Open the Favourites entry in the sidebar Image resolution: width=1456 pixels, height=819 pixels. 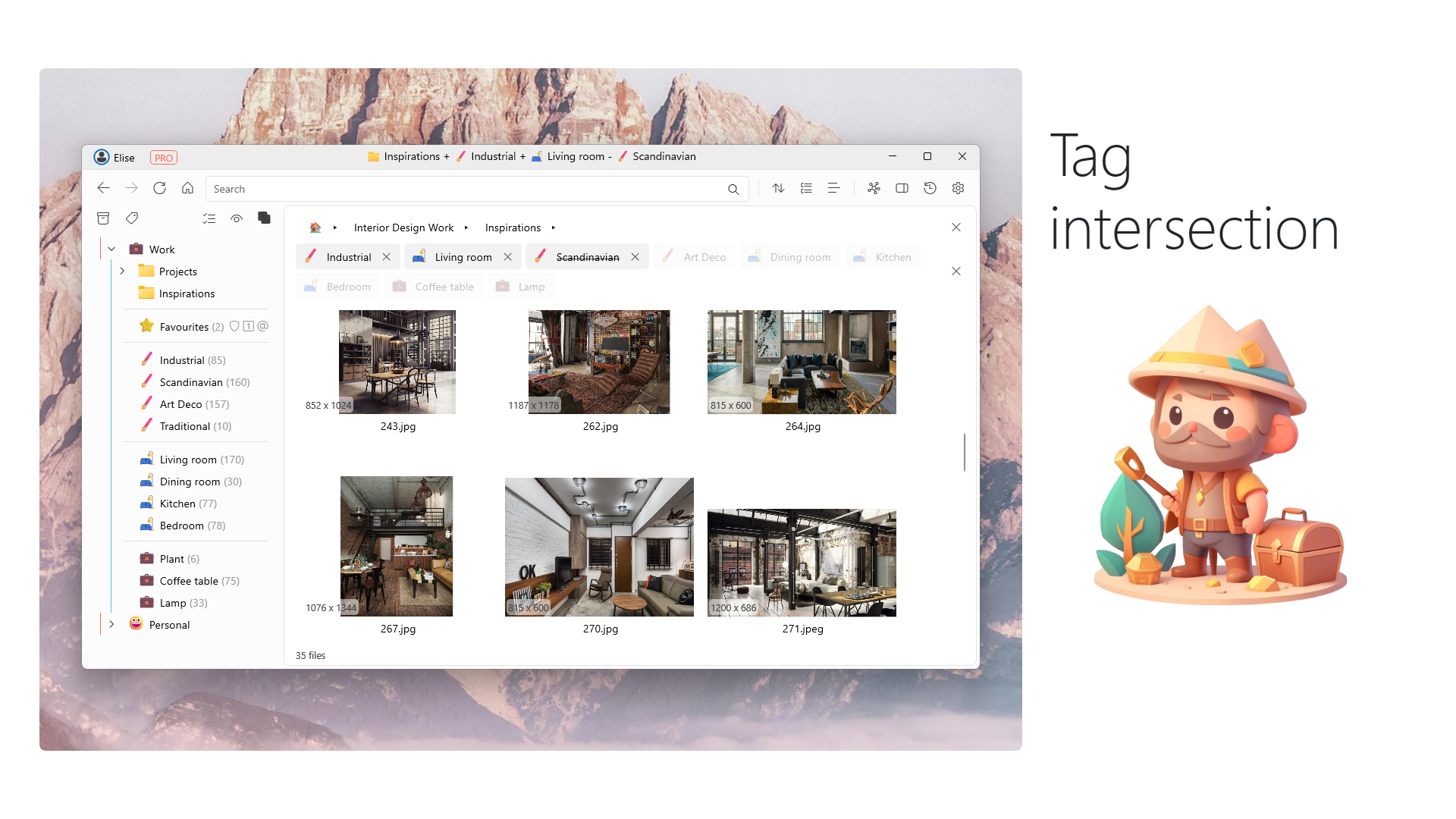click(184, 327)
